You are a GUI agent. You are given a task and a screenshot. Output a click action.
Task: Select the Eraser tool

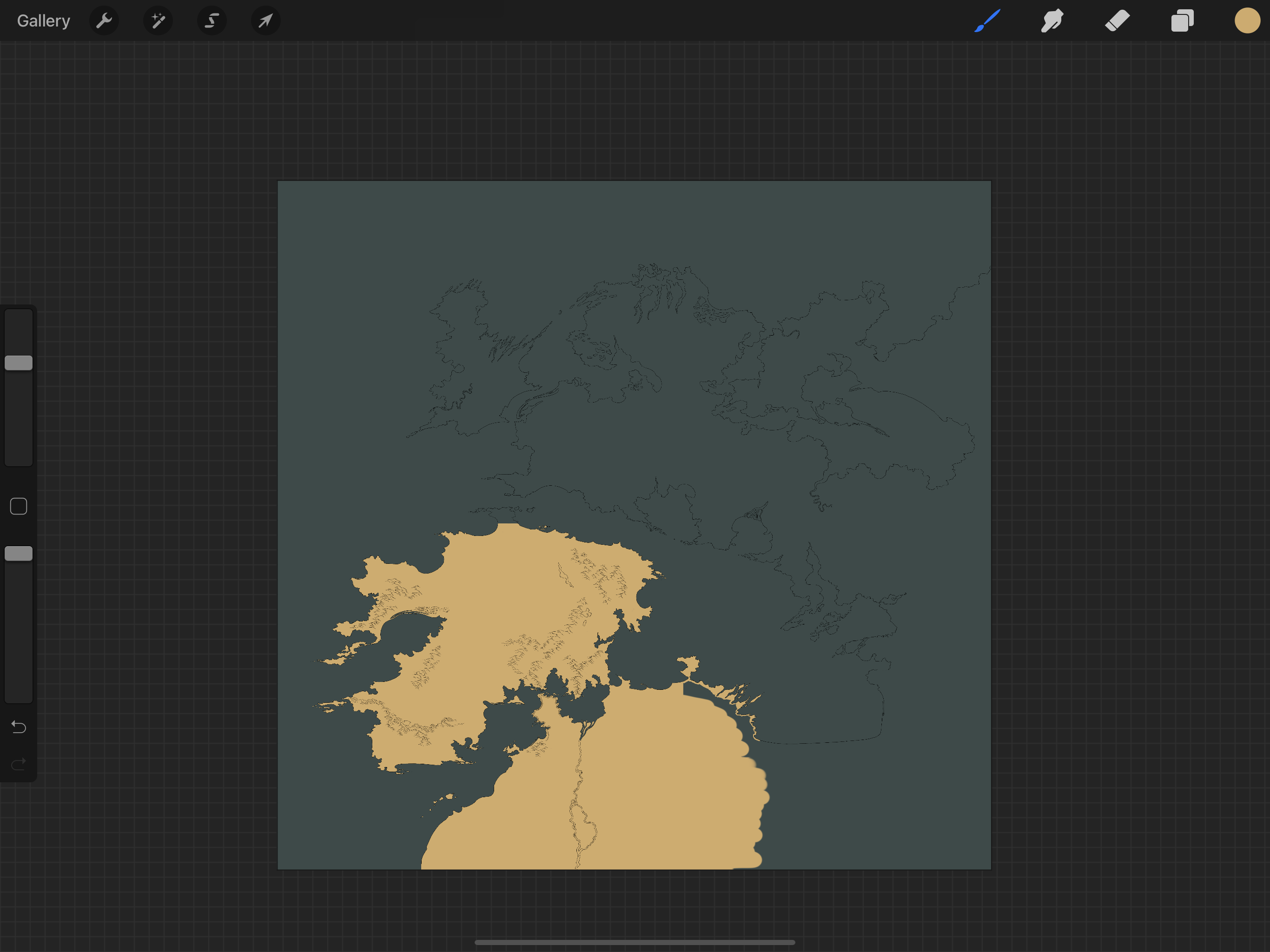[x=1117, y=21]
